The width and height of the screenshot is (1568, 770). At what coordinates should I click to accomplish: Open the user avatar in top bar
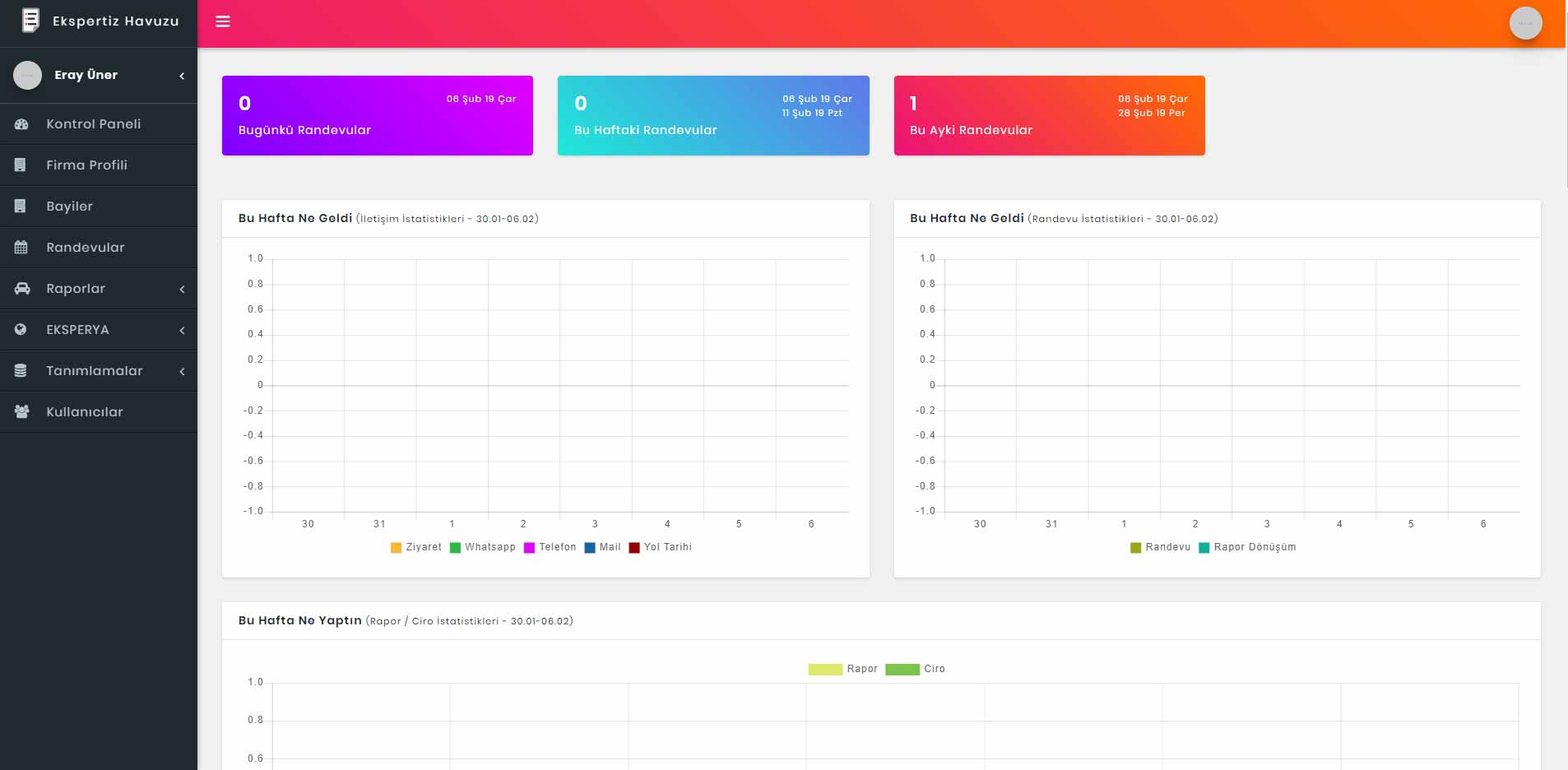pyautogui.click(x=1525, y=23)
